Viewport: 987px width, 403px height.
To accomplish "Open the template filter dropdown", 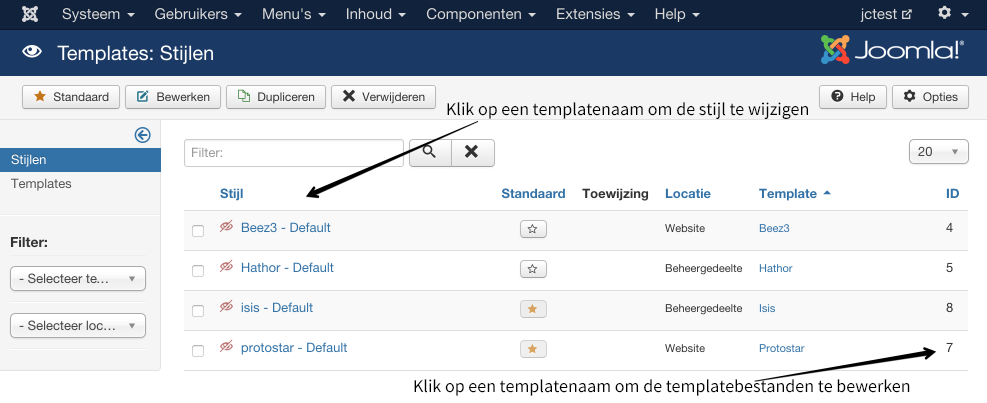I will (77, 279).
